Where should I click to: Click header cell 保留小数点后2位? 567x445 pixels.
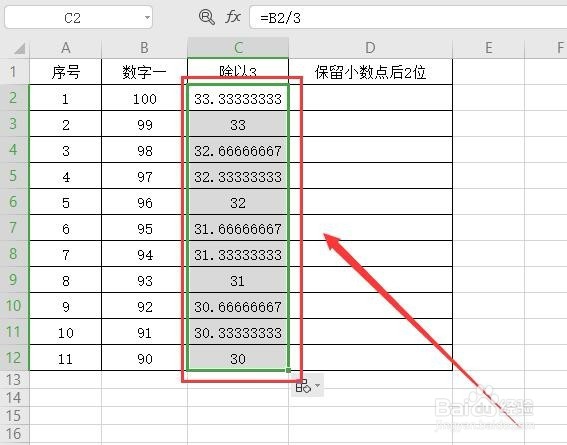click(370, 72)
